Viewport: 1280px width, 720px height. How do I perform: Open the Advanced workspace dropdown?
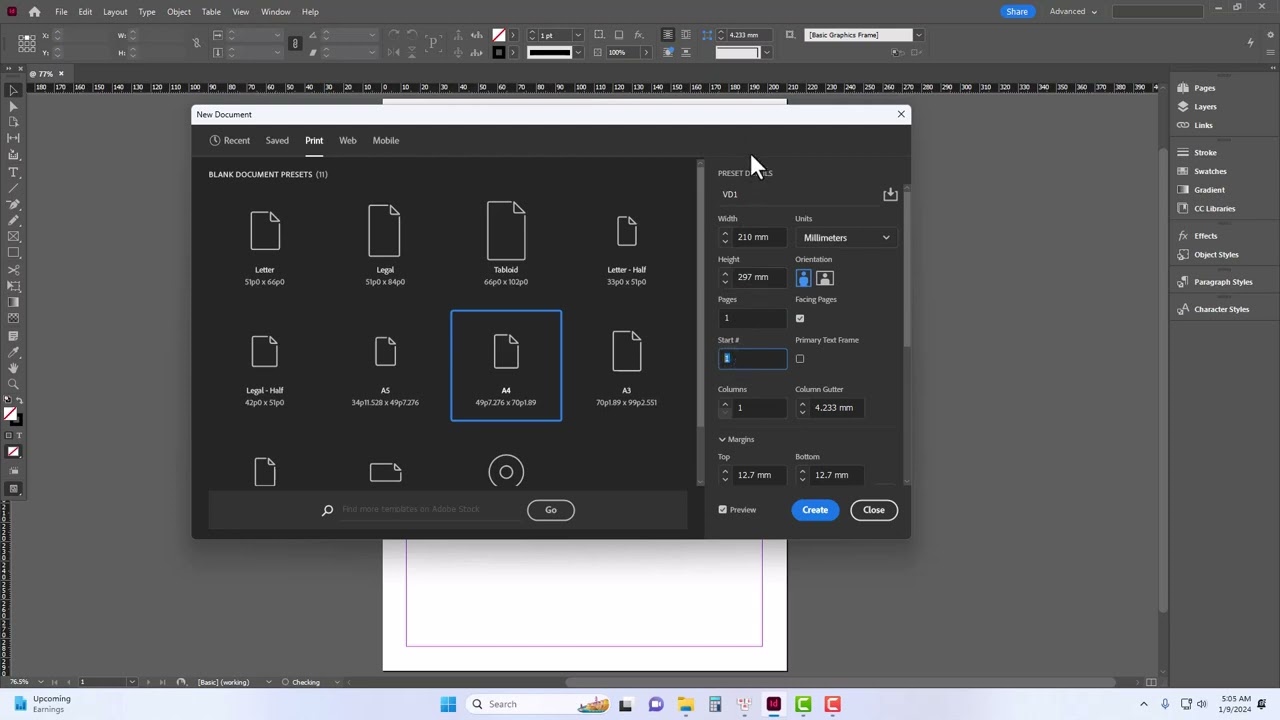pos(1072,12)
